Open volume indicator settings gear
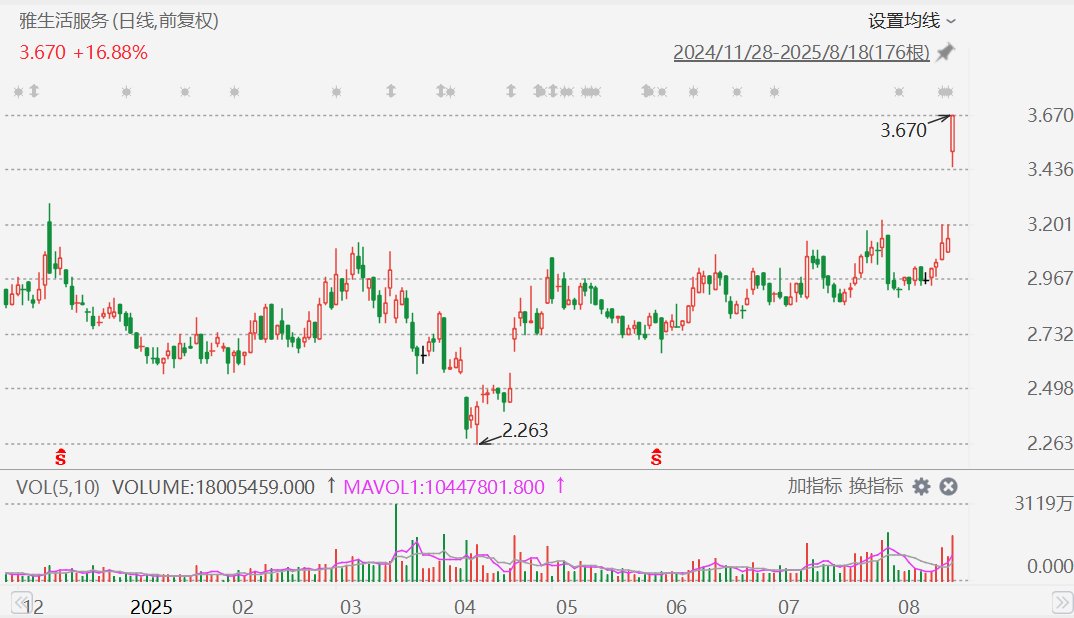Screen dimensions: 1074x618 (x=922, y=486)
